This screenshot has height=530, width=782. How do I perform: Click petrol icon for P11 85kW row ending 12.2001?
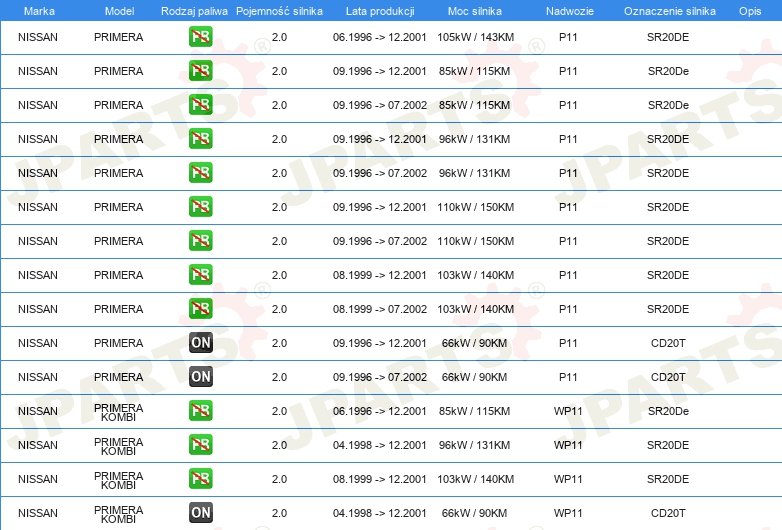pyautogui.click(x=200, y=71)
